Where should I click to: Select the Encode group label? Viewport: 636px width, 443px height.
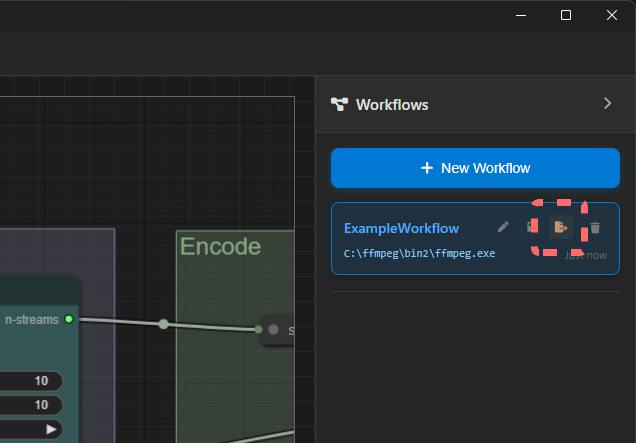pyautogui.click(x=220, y=246)
